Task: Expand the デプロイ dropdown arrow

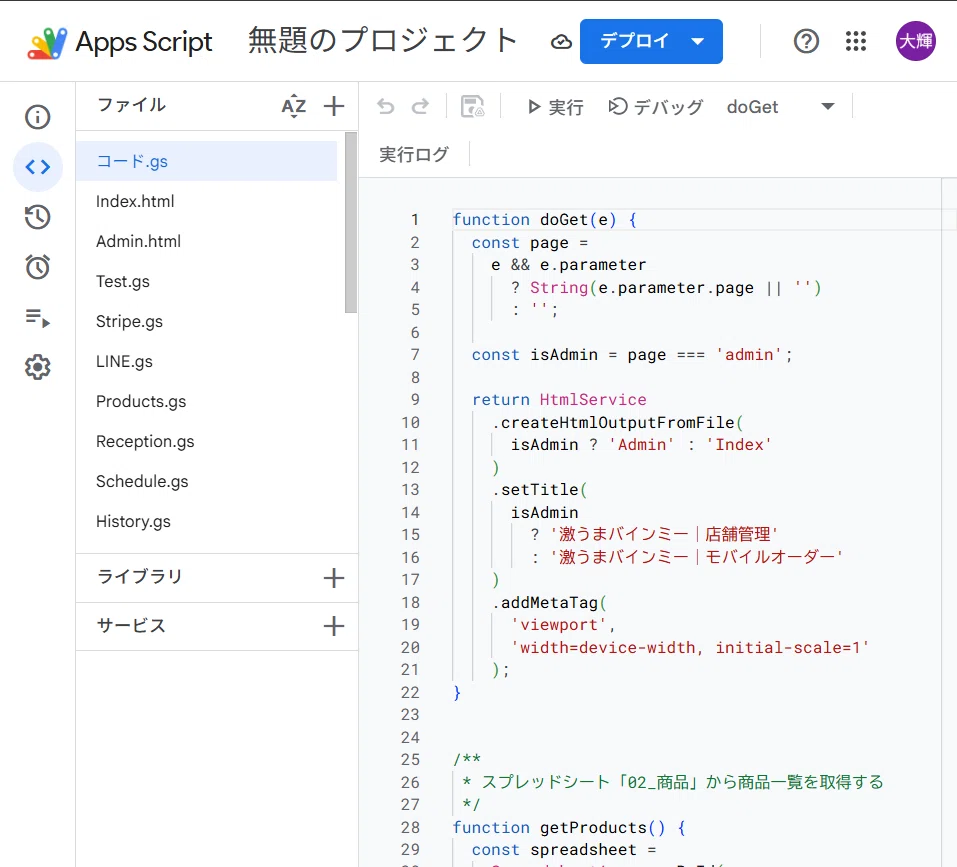Action: [698, 41]
